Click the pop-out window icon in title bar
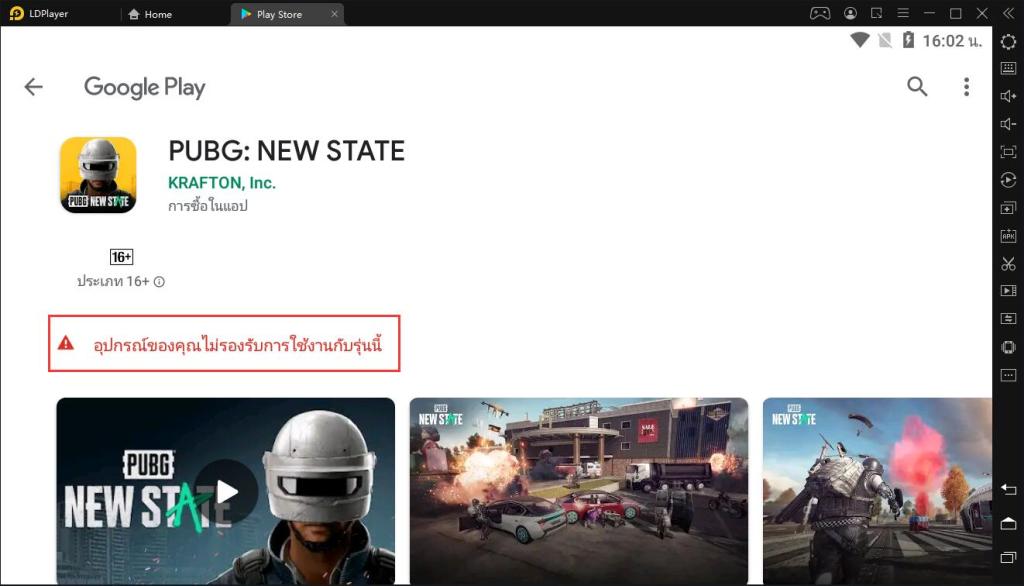This screenshot has width=1024, height=586. [x=876, y=13]
